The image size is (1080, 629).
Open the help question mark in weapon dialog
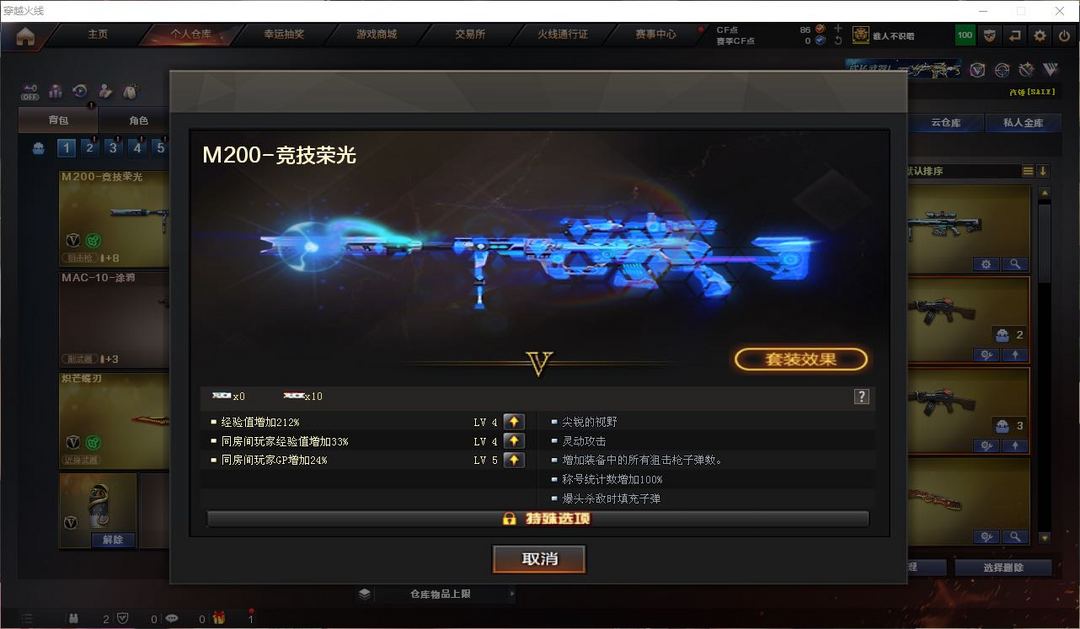(861, 396)
